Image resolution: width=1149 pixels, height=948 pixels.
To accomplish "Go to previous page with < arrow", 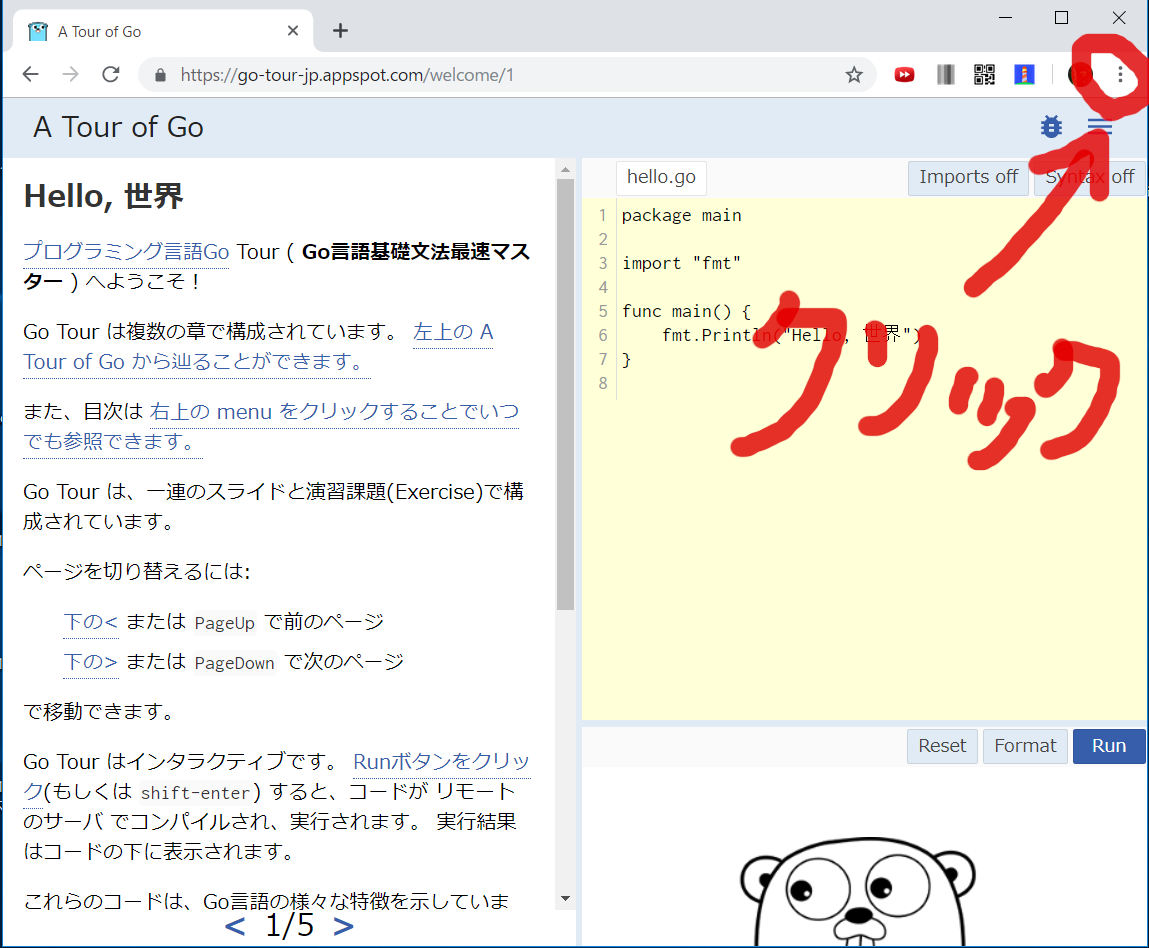I will tap(234, 926).
